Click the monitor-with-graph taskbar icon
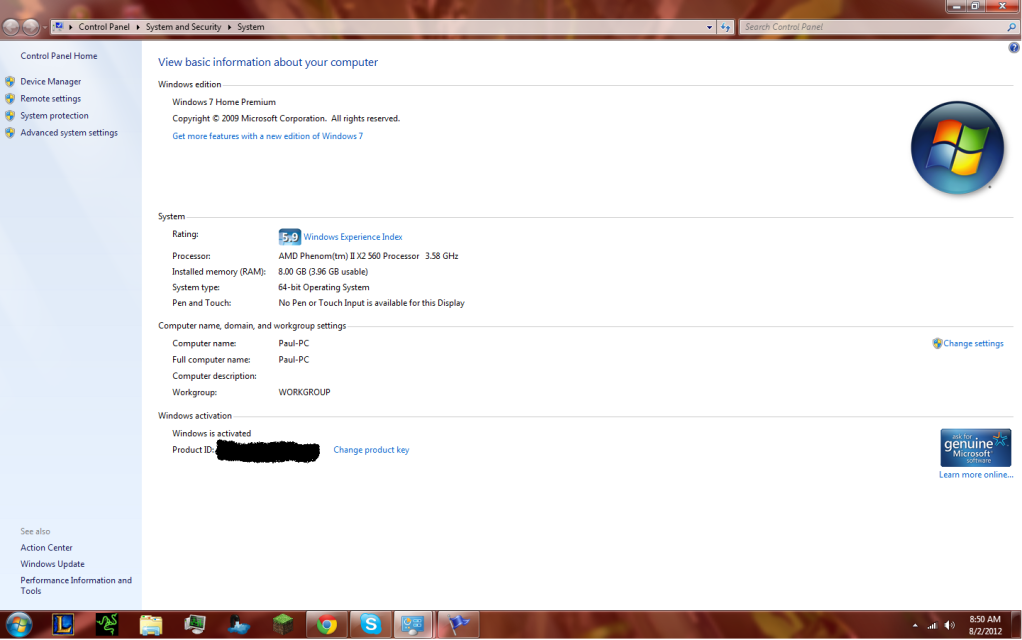Screen dimensions: 1022x640 [x=195, y=624]
